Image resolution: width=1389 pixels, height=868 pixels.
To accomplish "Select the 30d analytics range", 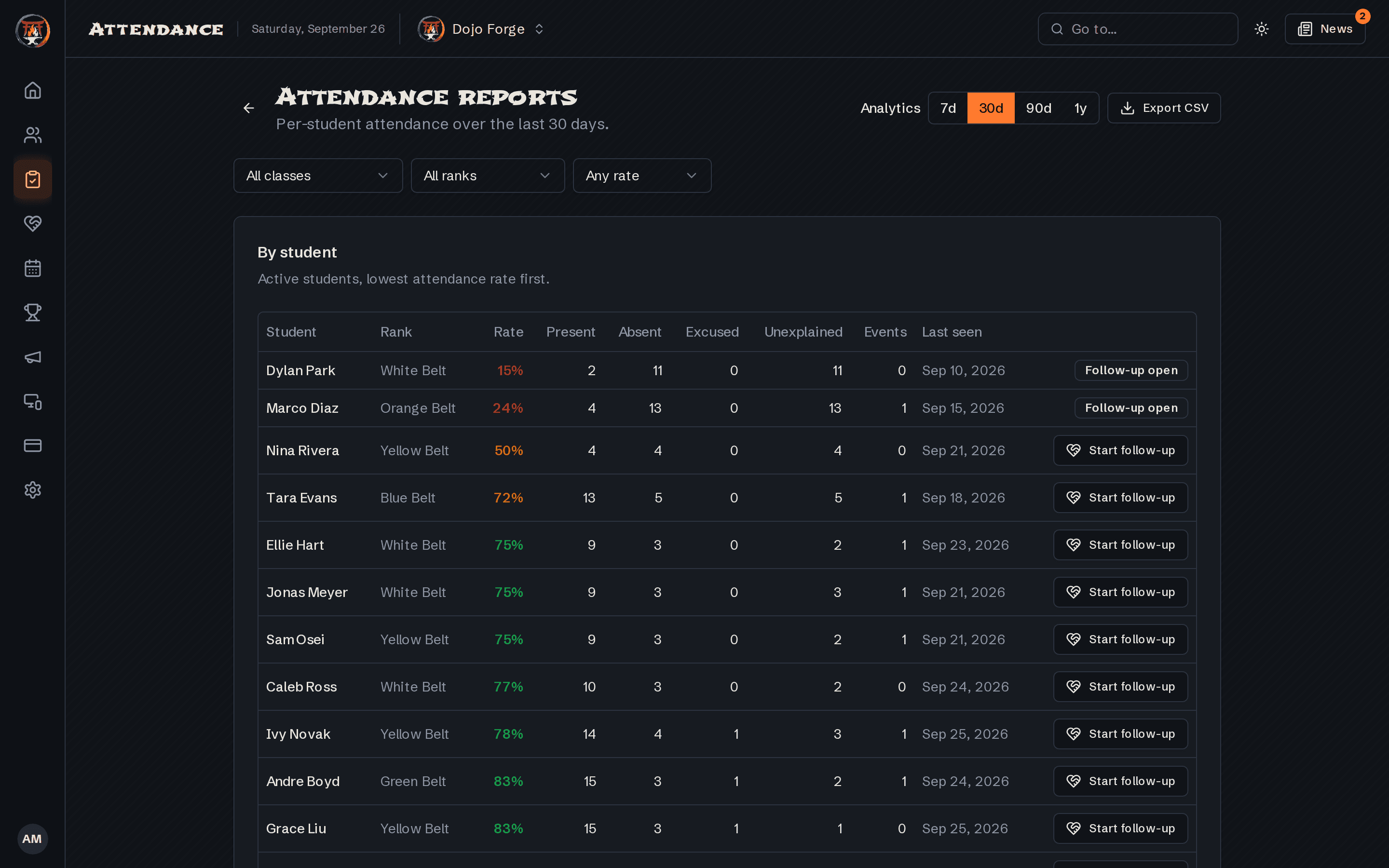I will [991, 108].
